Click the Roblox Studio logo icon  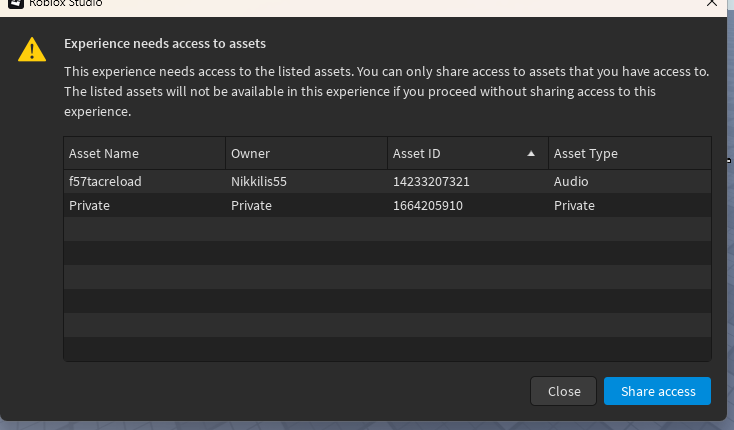pyautogui.click(x=15, y=3)
